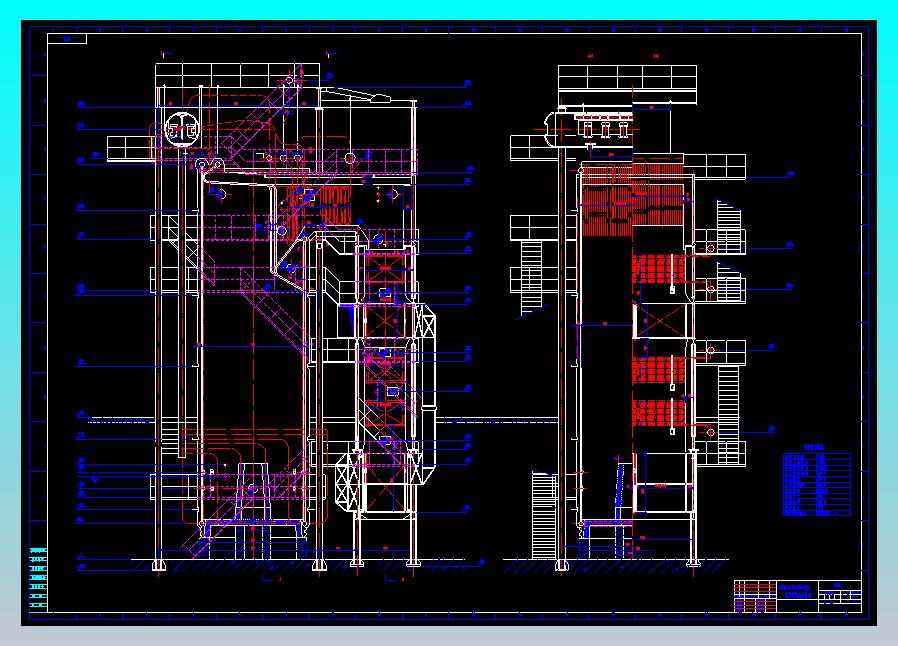Select the blue parameter table at lower right
Screen dimensions: 898x646
point(817,484)
